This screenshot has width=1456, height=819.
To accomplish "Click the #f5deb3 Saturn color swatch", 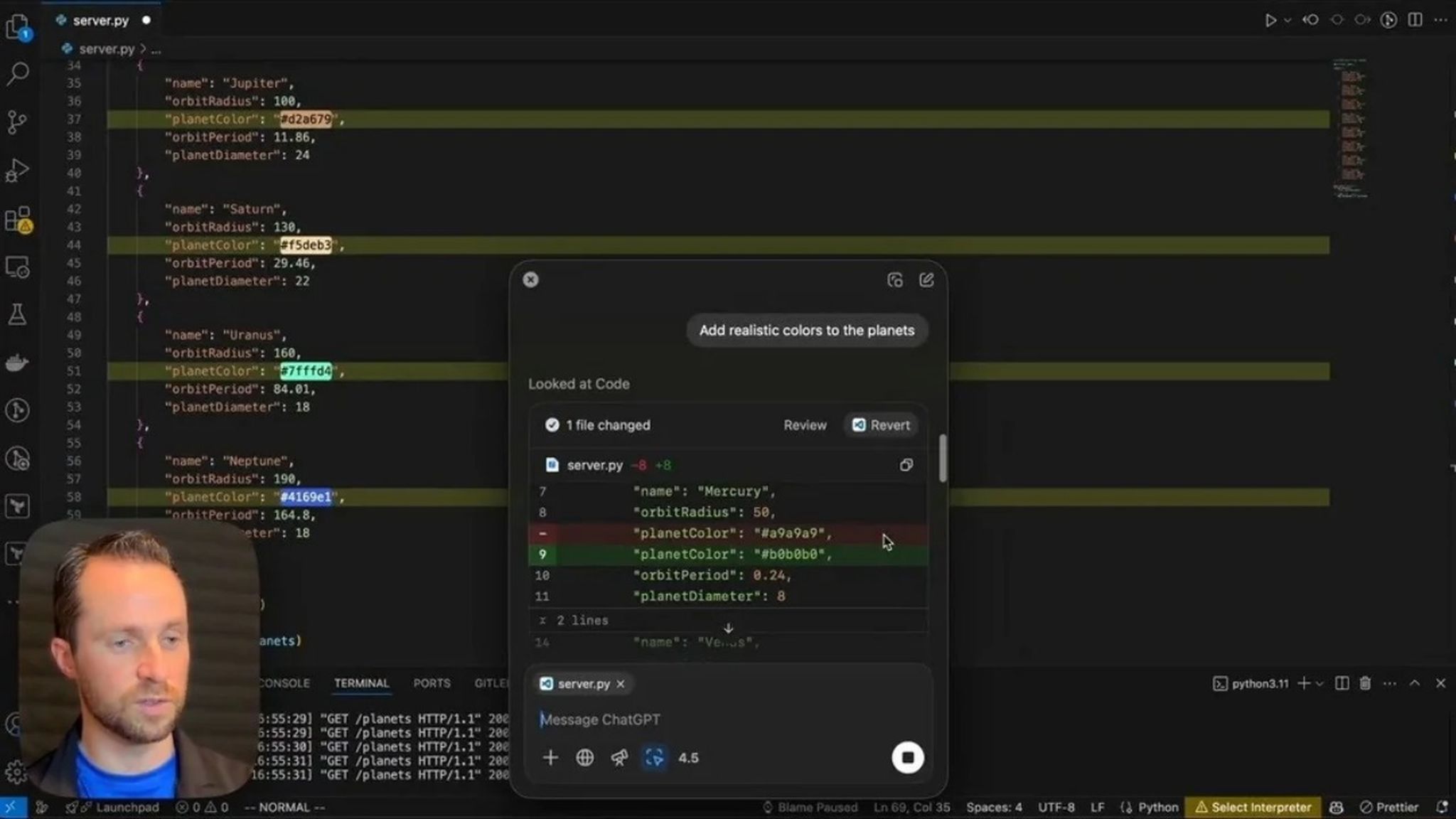I will pos(306,245).
